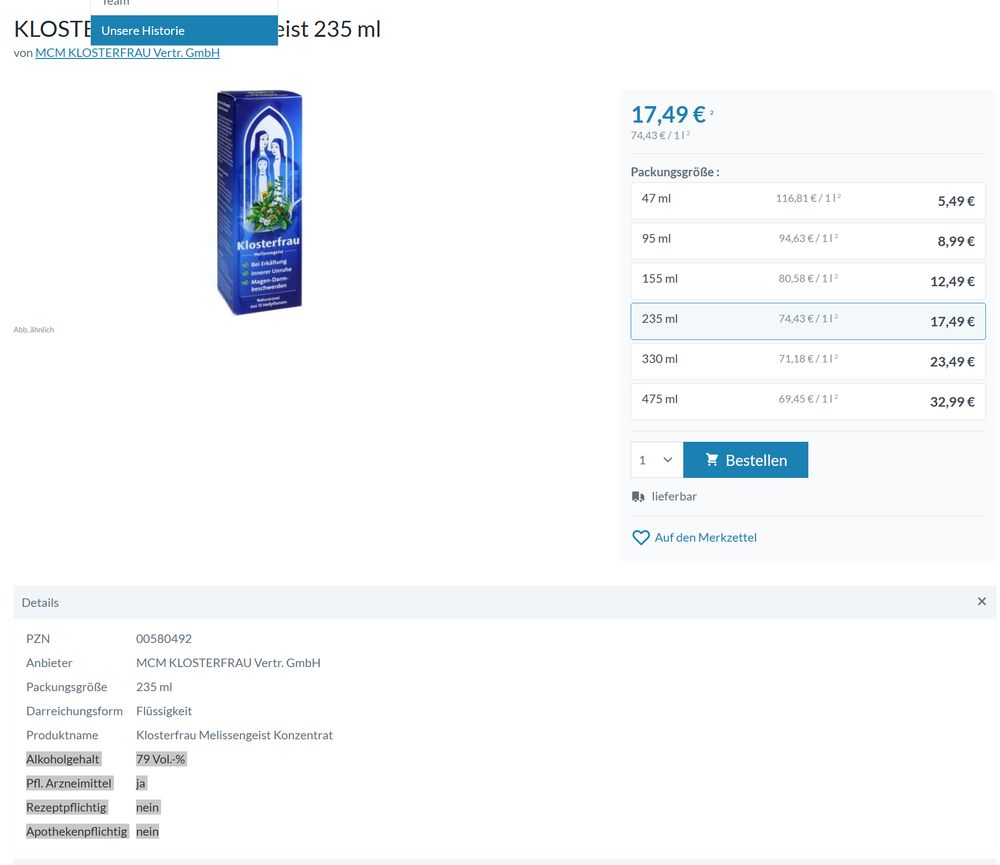Click the shopping cart icon in Bestellen
Screen dimensions: 1000x865
[x=712, y=460]
